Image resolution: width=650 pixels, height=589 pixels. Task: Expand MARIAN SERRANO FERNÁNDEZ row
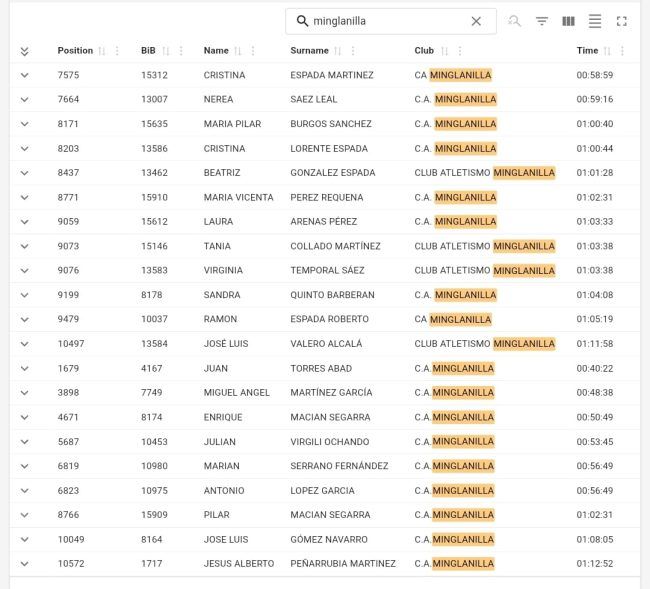tap(24, 466)
